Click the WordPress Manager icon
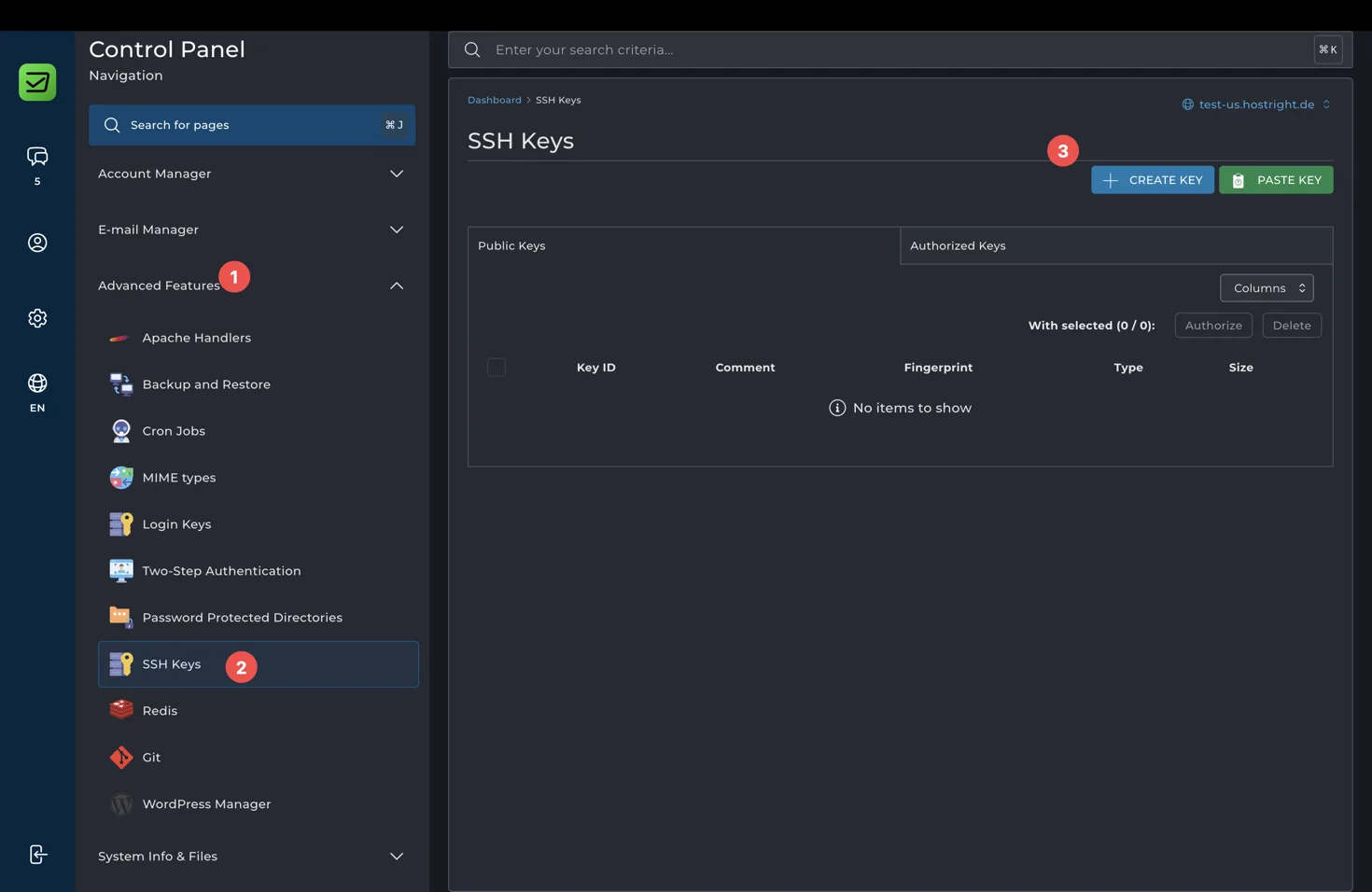This screenshot has height=892, width=1372. tap(120, 804)
